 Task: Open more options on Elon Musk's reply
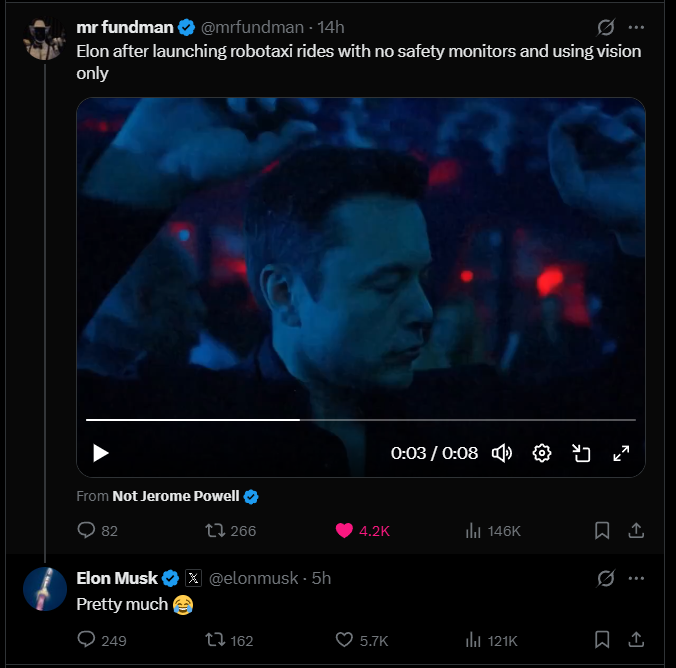(x=636, y=578)
